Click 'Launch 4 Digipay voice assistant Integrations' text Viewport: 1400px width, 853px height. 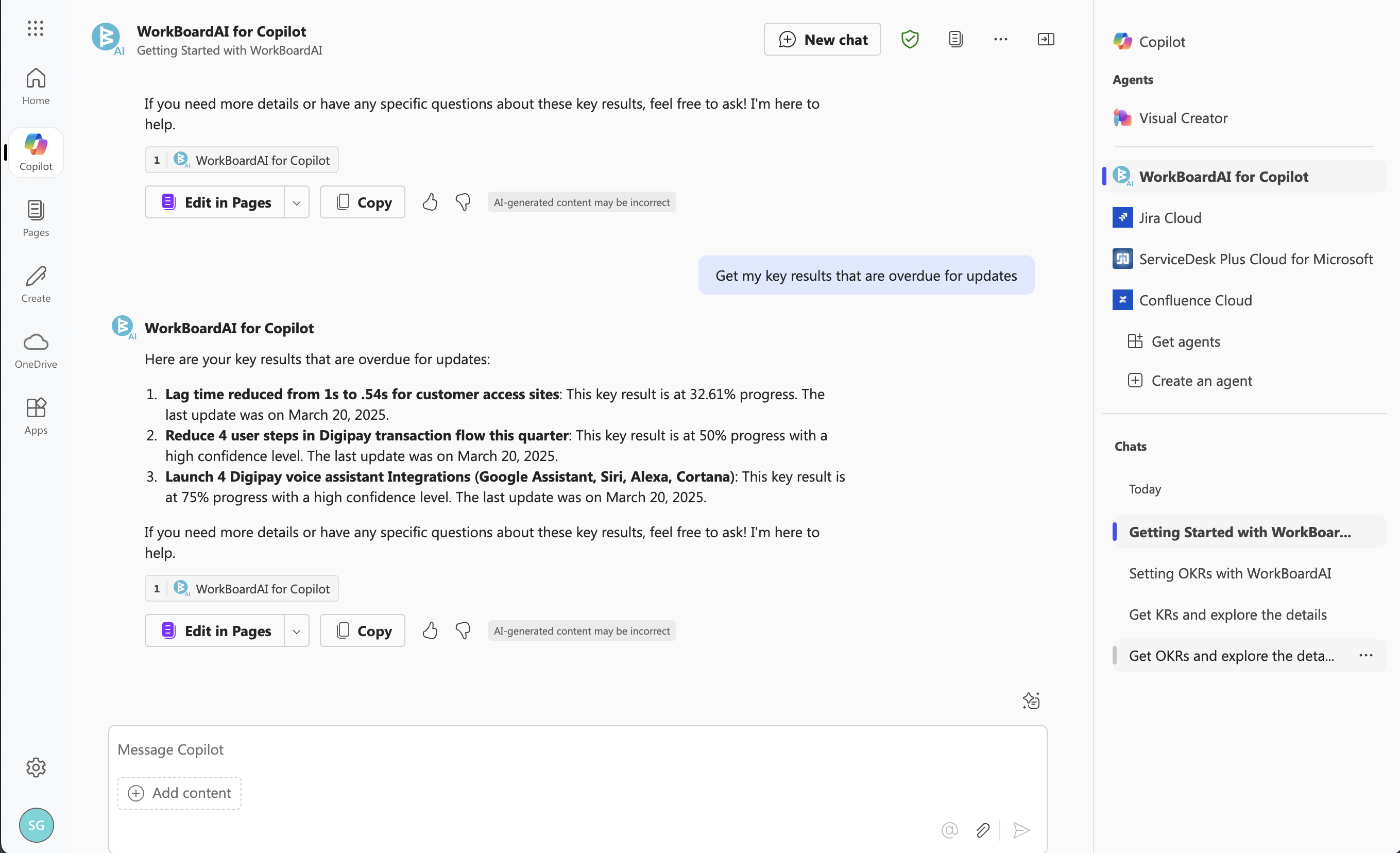click(x=450, y=476)
